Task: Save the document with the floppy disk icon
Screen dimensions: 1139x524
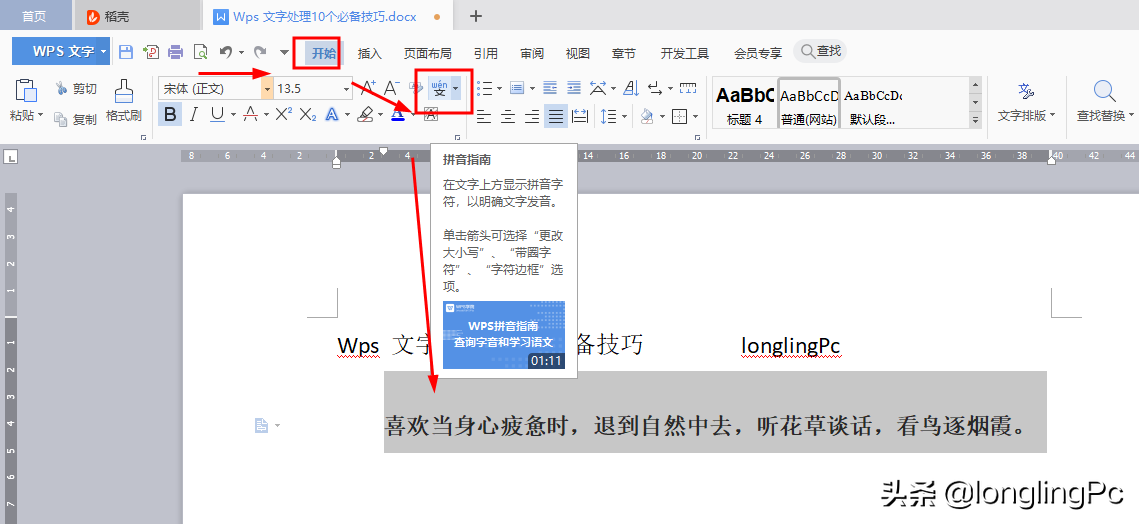Action: (126, 52)
